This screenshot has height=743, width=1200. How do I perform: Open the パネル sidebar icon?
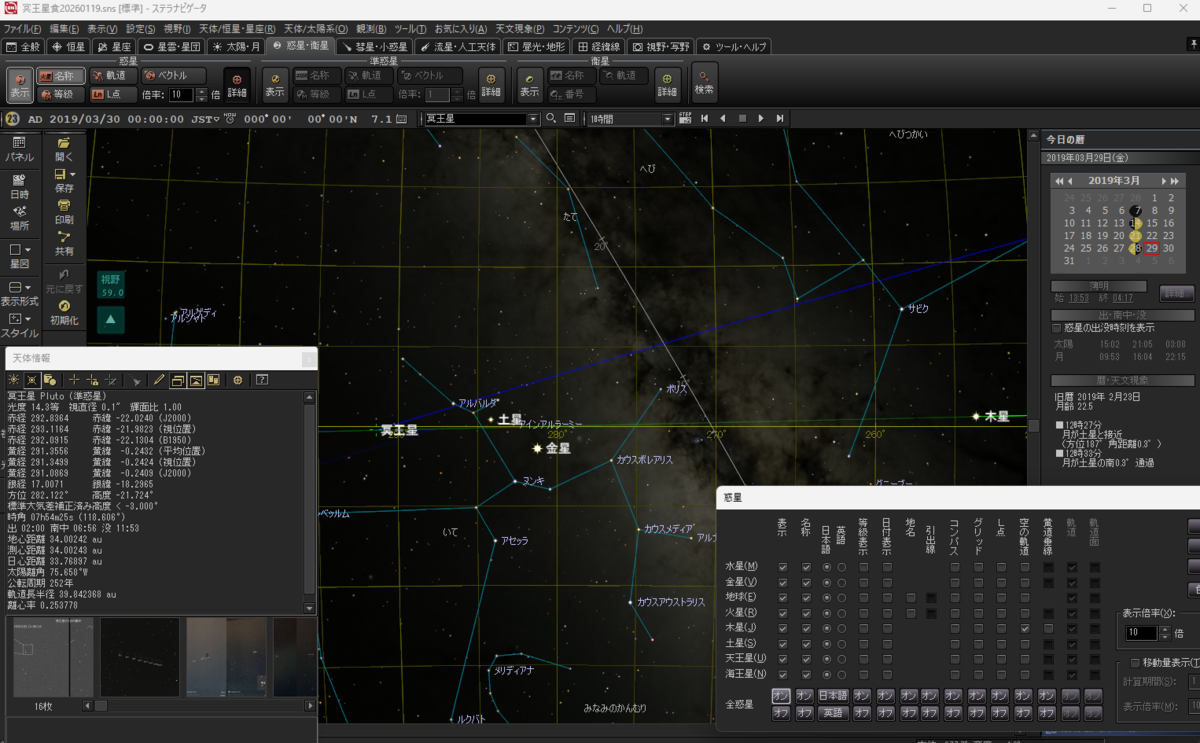pyautogui.click(x=19, y=149)
